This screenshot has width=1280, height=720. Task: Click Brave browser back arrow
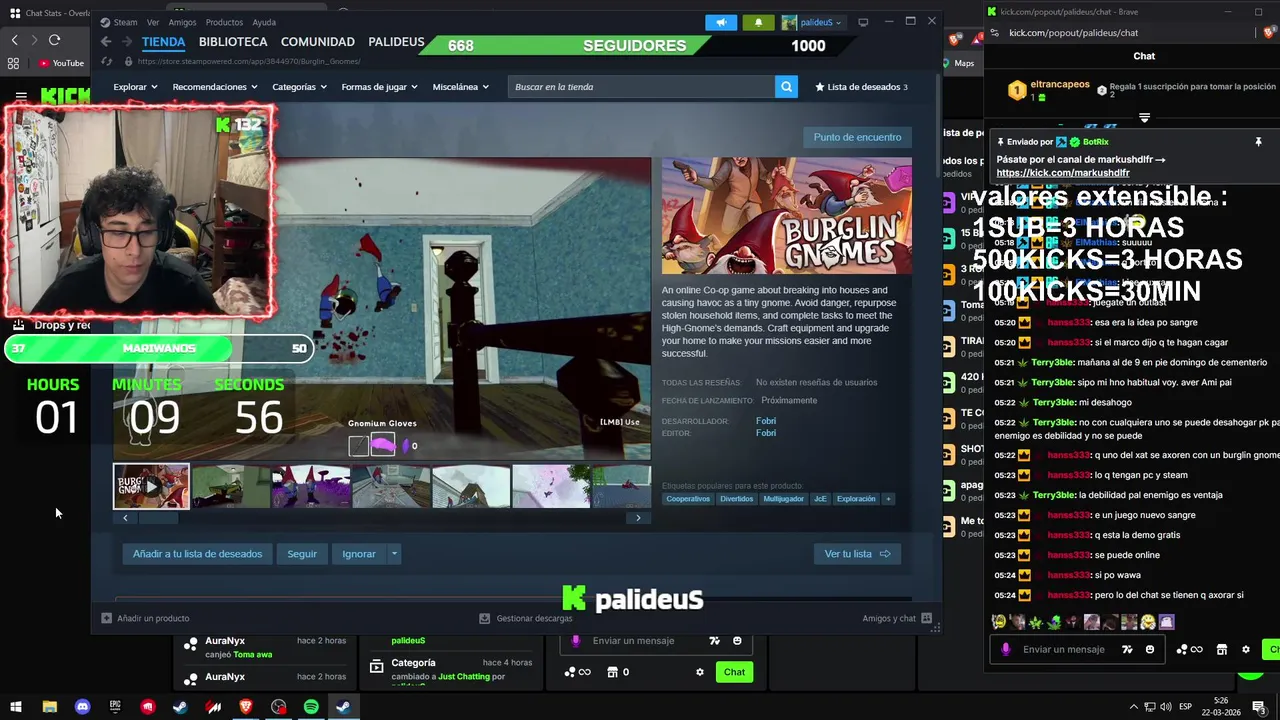14,40
